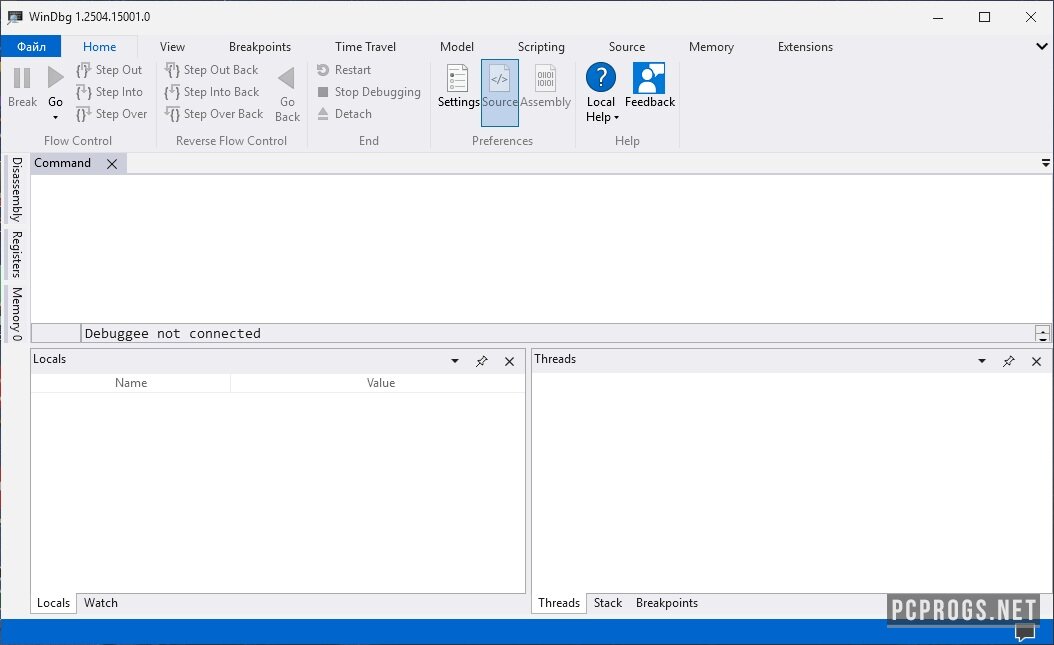
Task: Click Step Into Back
Action: pos(212,92)
